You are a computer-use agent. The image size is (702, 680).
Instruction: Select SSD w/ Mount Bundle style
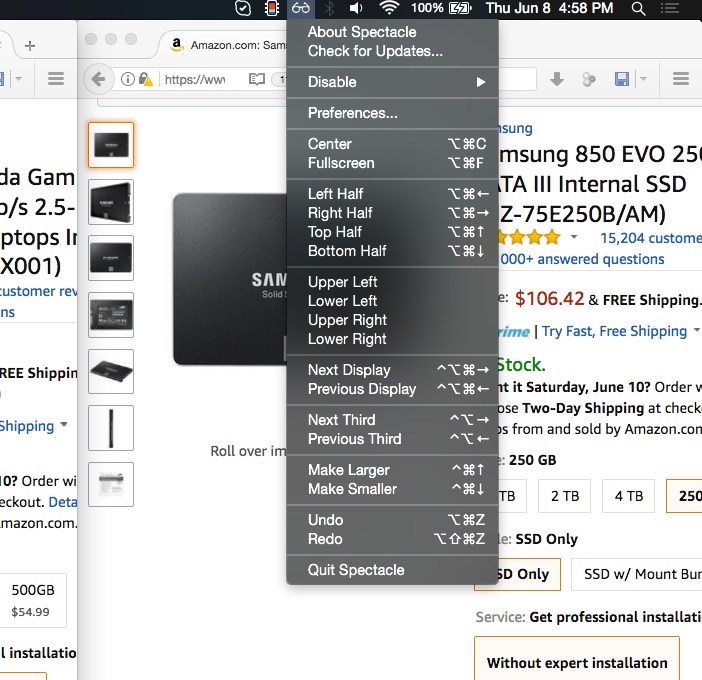coord(637,574)
